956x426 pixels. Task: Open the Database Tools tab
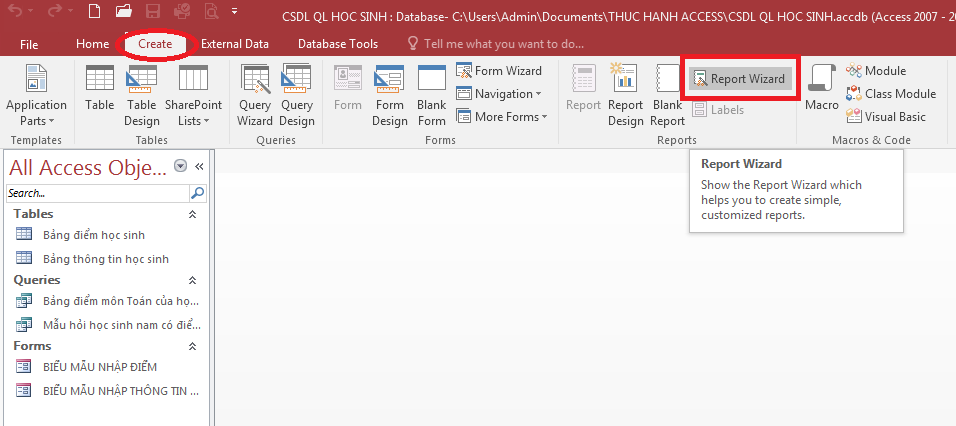[x=338, y=44]
